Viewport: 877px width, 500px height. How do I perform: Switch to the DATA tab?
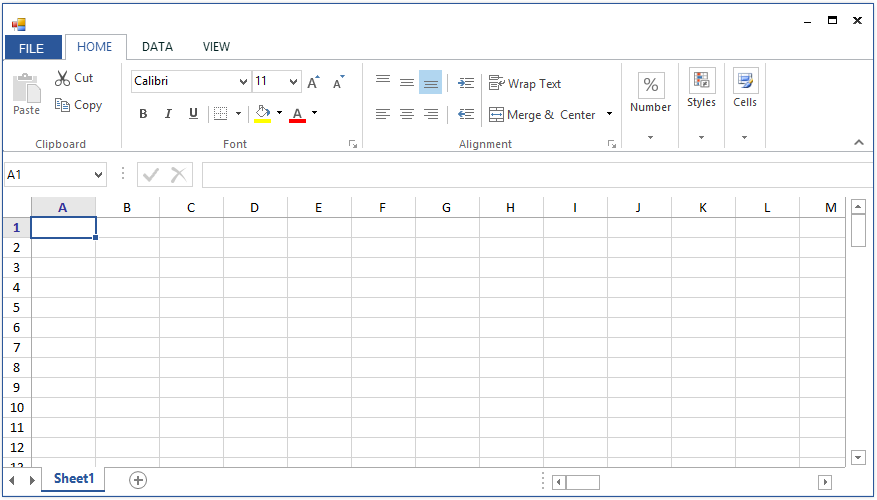coord(157,47)
